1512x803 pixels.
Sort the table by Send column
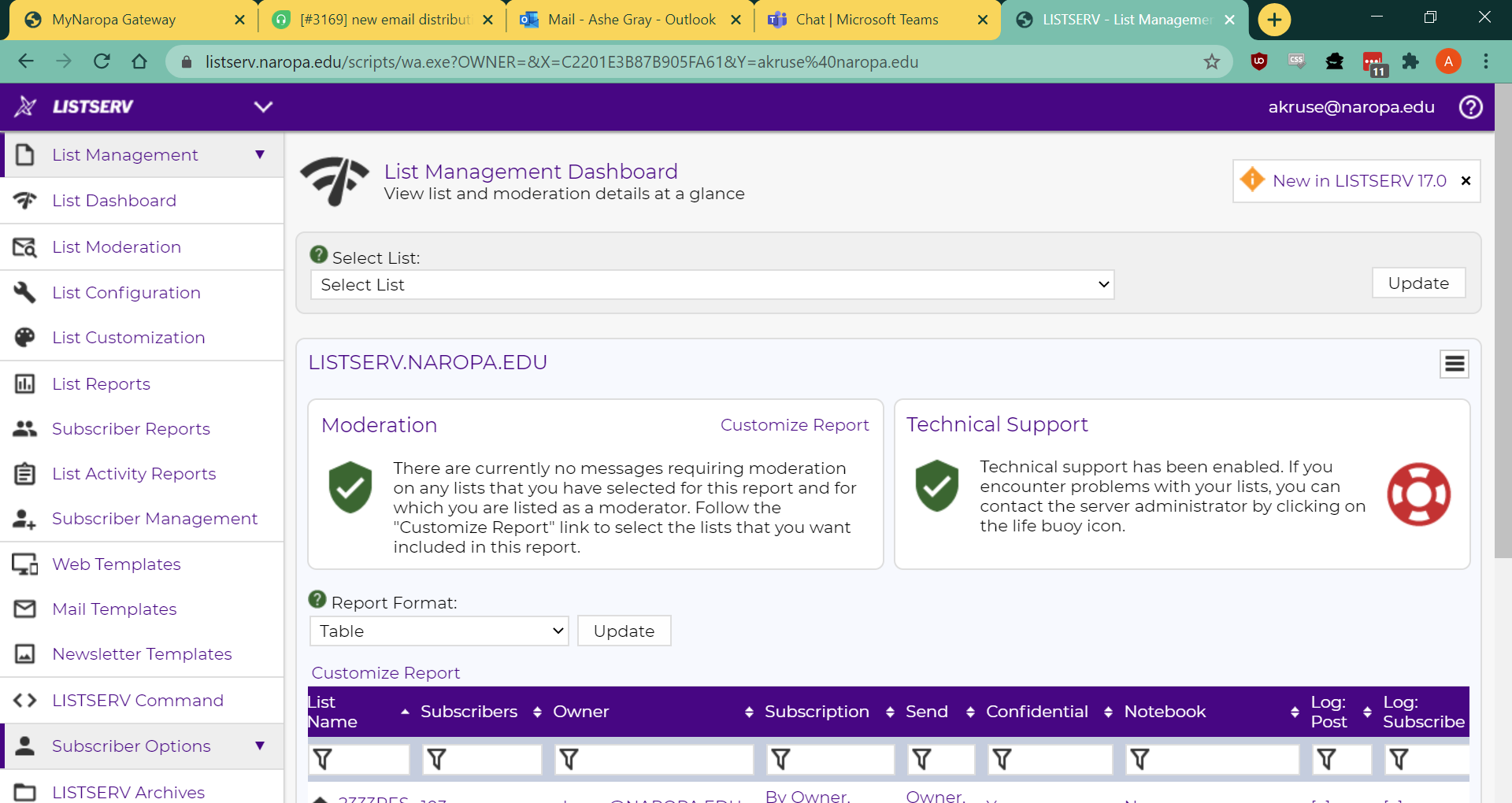[970, 712]
